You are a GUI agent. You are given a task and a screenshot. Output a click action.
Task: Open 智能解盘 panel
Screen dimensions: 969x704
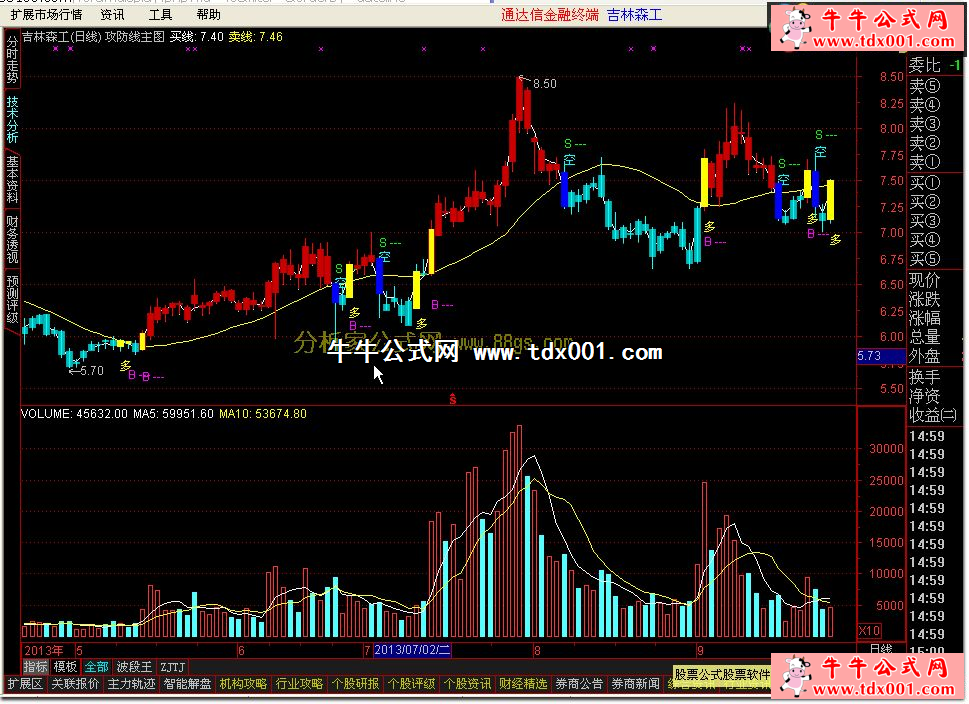187,684
